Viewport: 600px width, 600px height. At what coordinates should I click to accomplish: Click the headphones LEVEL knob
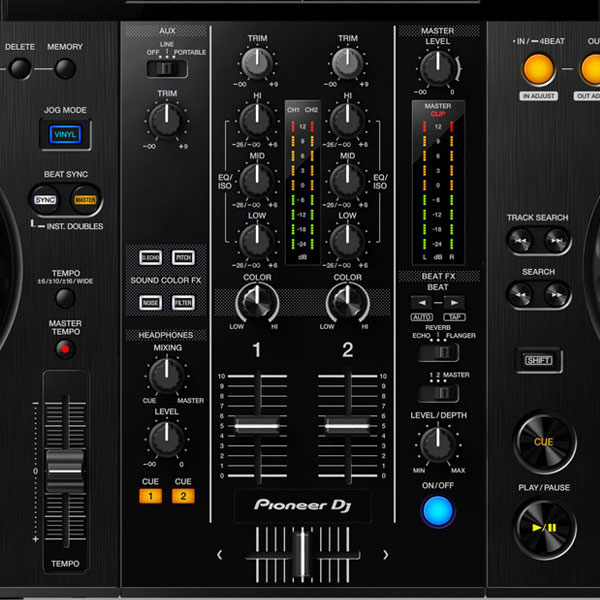(166, 439)
